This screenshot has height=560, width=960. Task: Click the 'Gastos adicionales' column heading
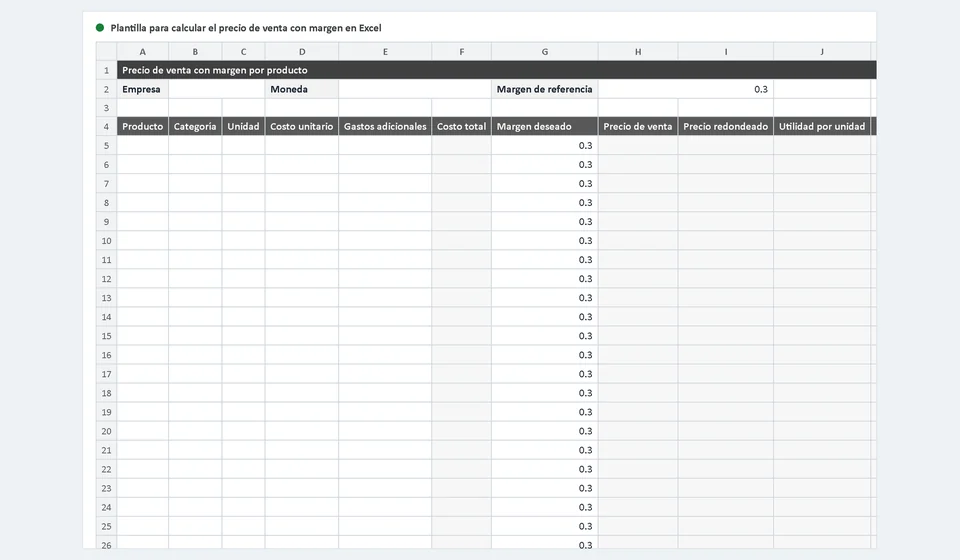[x=385, y=127]
